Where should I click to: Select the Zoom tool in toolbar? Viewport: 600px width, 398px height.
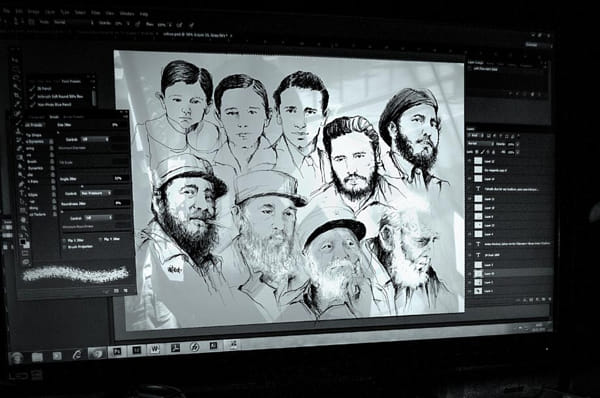23,228
